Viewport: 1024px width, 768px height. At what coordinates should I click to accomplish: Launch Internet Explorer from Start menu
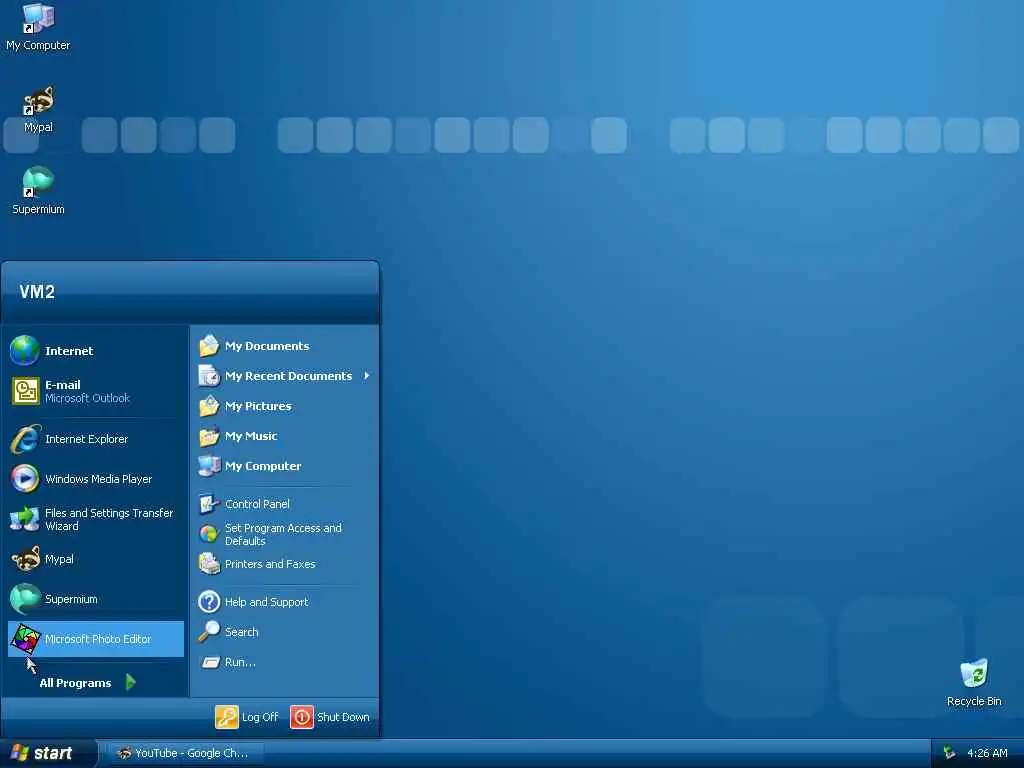[95, 439]
